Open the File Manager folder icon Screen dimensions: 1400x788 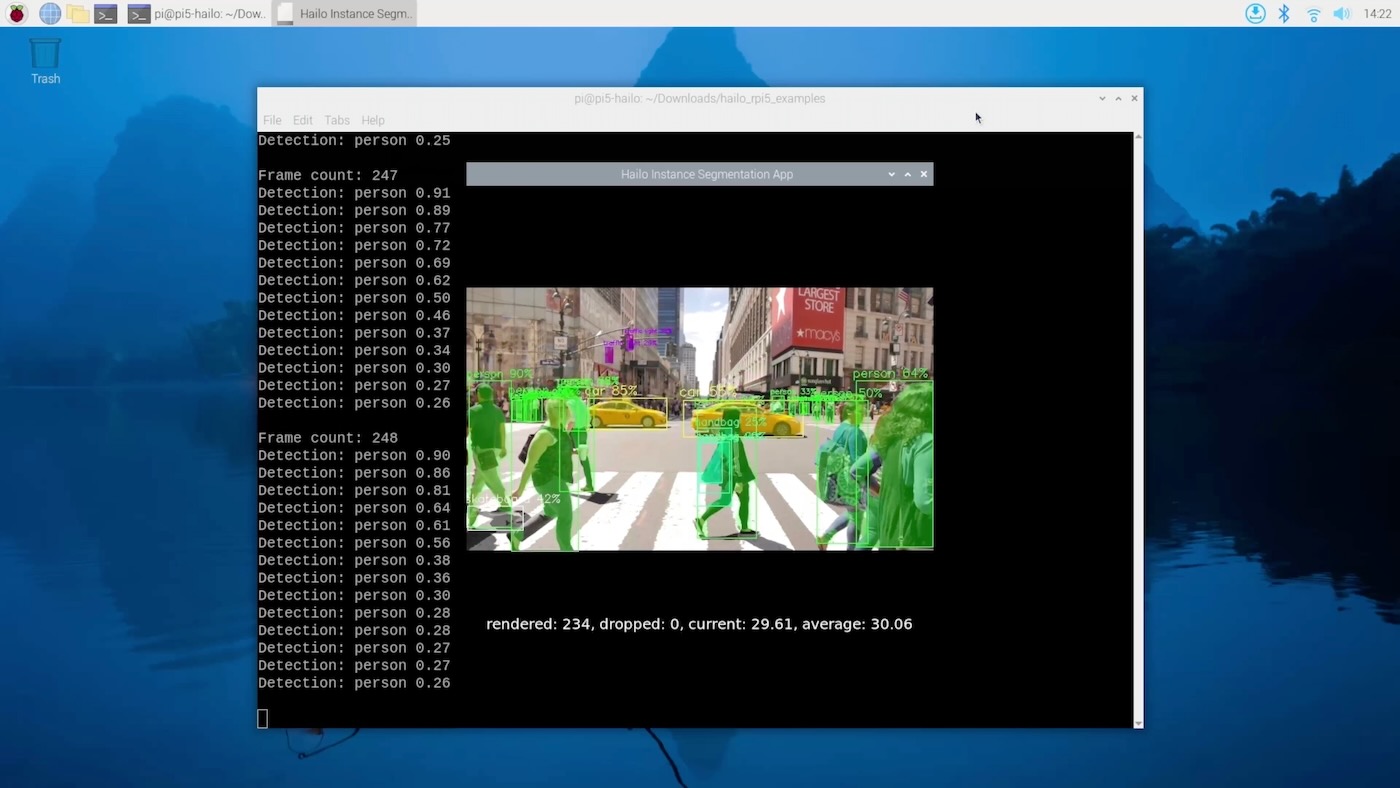(78, 14)
